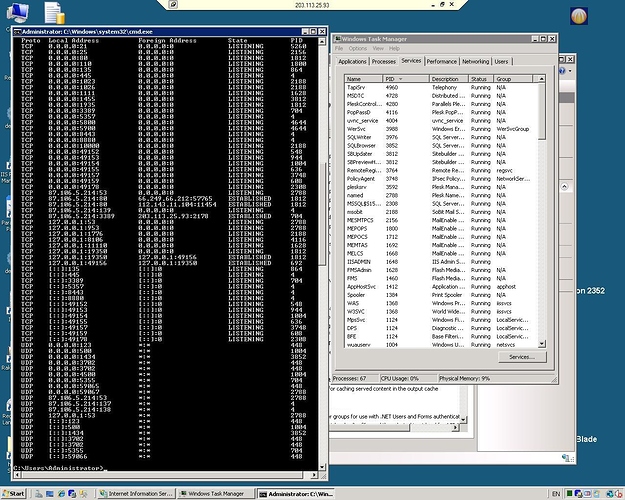Switch to the Networking tab
625x500 pixels.
pyautogui.click(x=475, y=61)
